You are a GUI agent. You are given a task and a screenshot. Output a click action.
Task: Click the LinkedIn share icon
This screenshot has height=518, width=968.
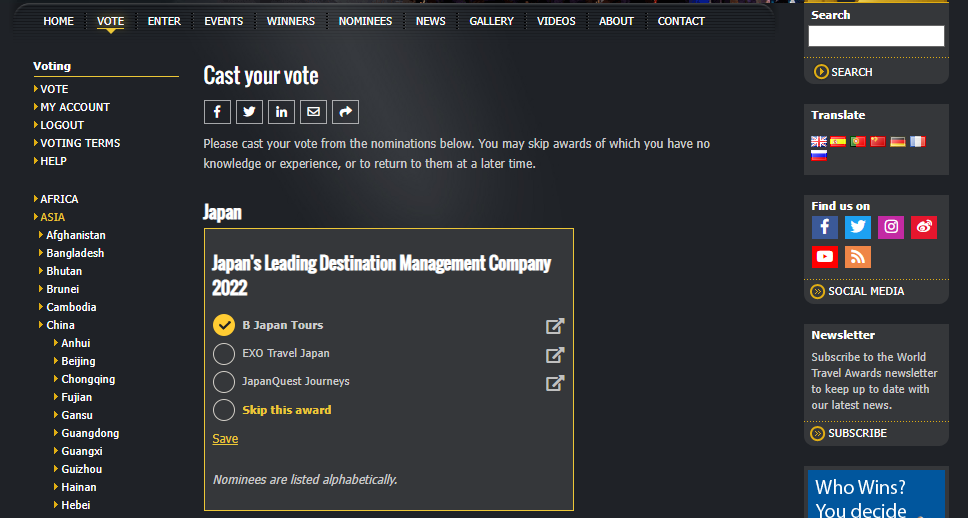tap(281, 112)
